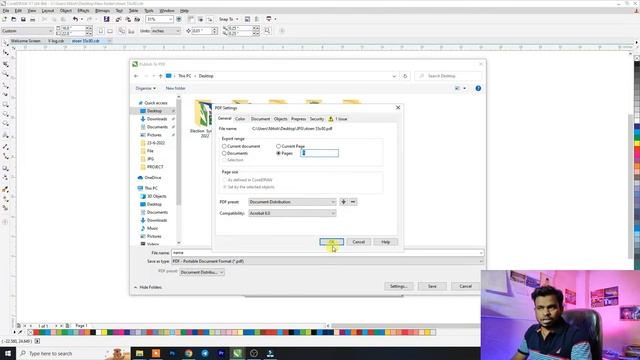Set portrait page orientation in property bar
The width and height of the screenshot is (640, 360).
(x=101, y=31)
